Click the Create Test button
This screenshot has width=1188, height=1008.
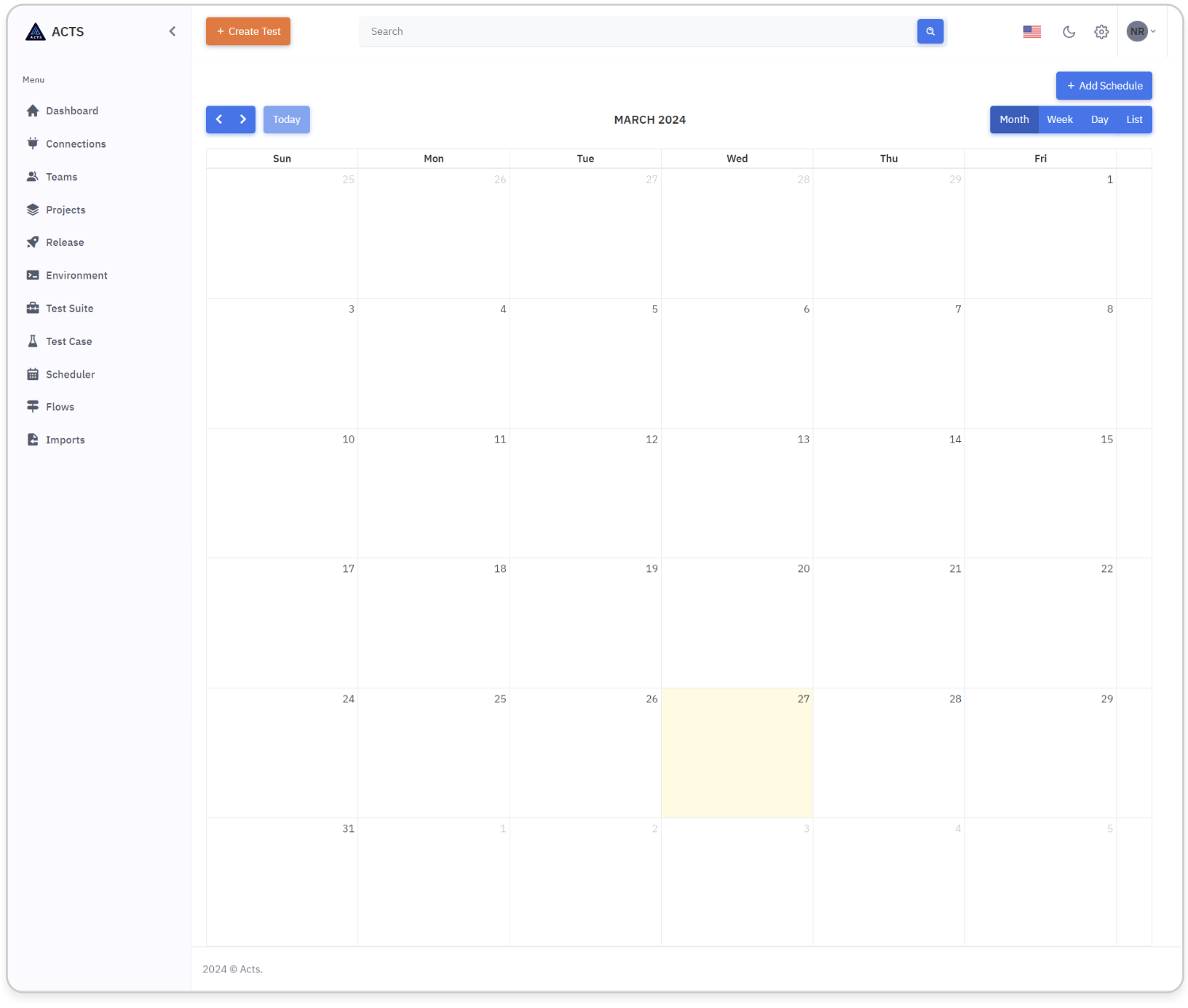click(x=248, y=31)
